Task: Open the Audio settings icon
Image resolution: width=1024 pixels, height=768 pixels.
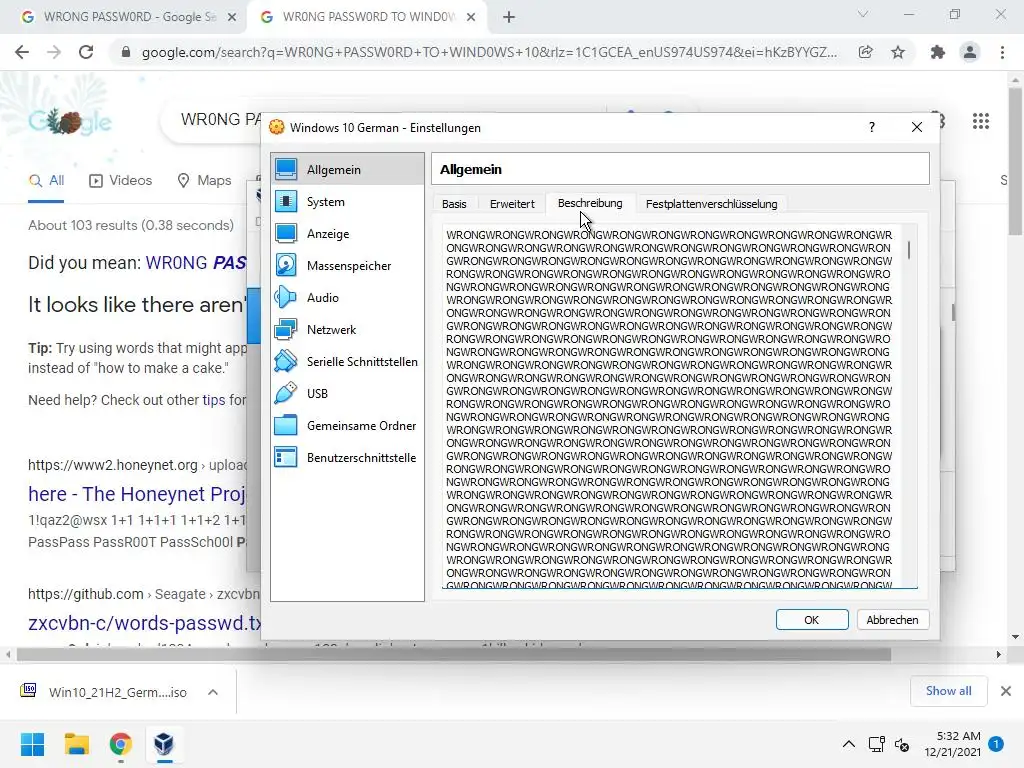Action: 286,297
